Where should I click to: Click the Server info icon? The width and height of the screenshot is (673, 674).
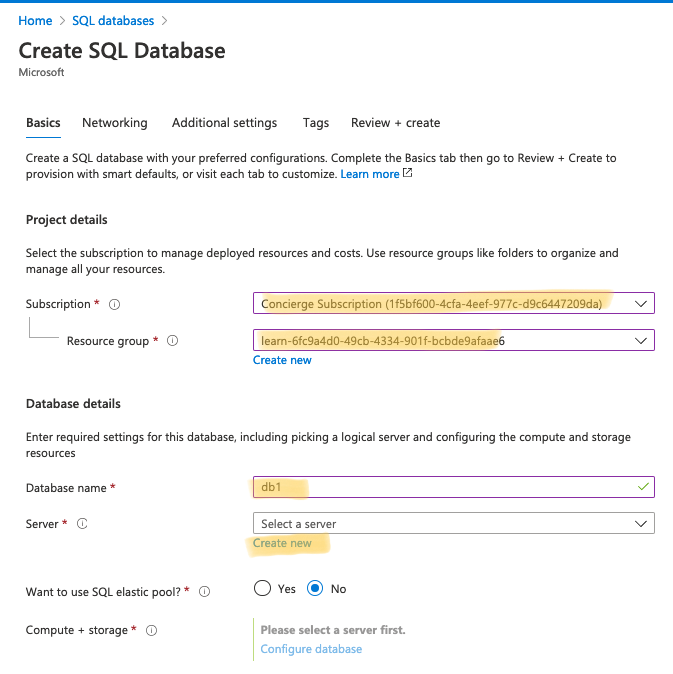pos(82,524)
